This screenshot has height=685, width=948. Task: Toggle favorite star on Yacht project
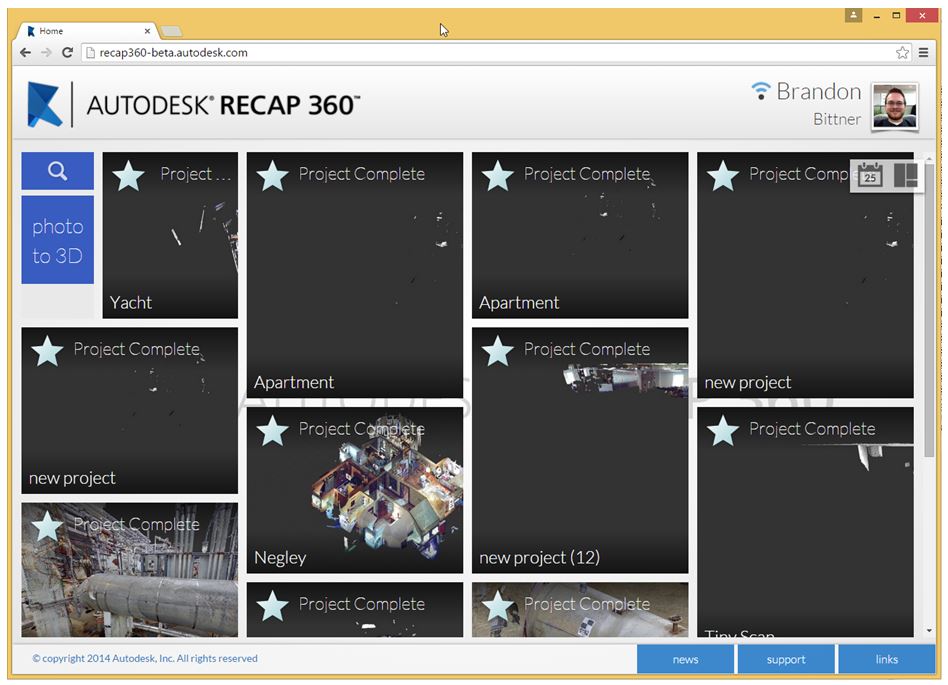point(128,176)
